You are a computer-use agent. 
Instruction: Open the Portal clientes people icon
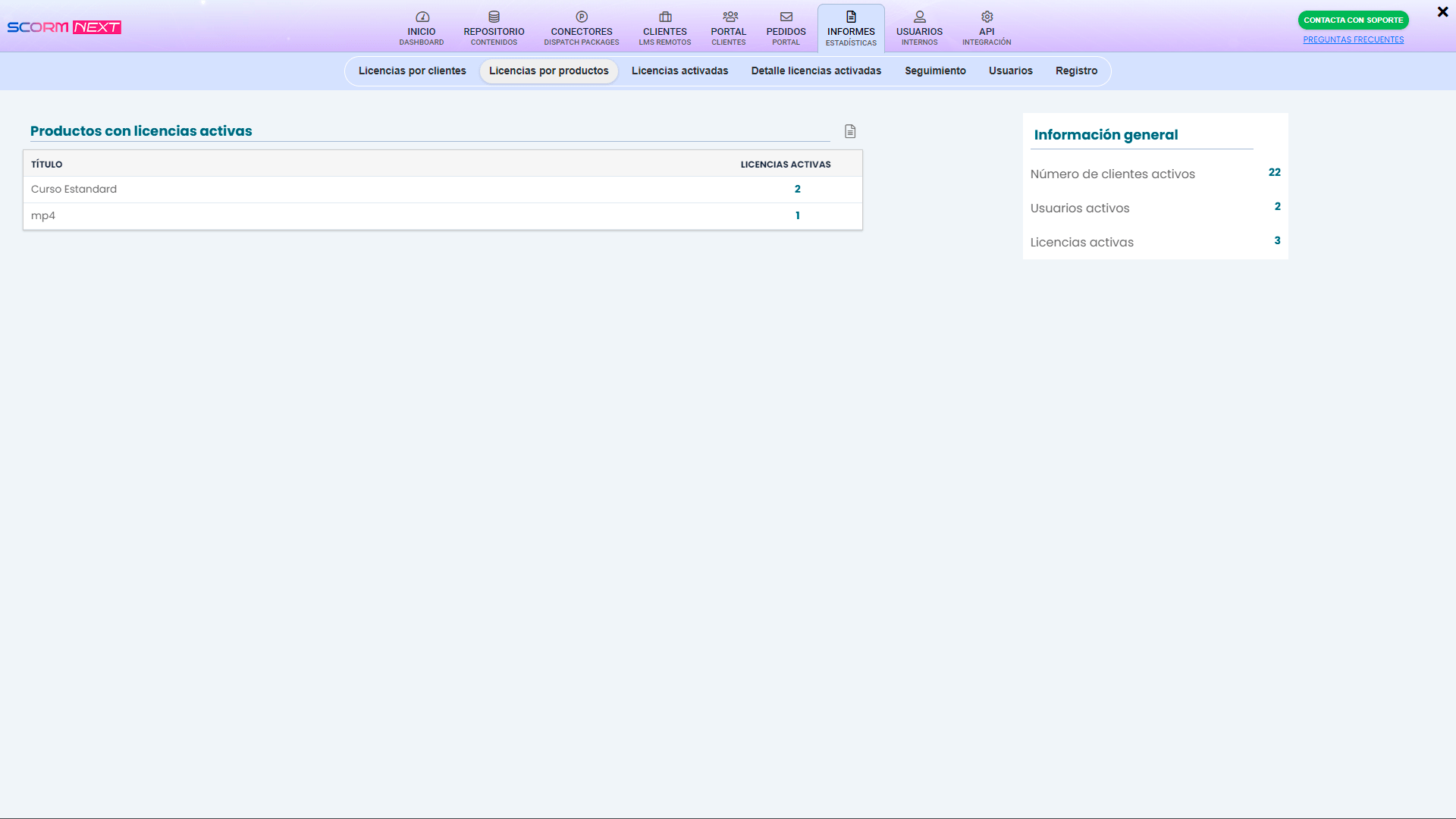[730, 17]
